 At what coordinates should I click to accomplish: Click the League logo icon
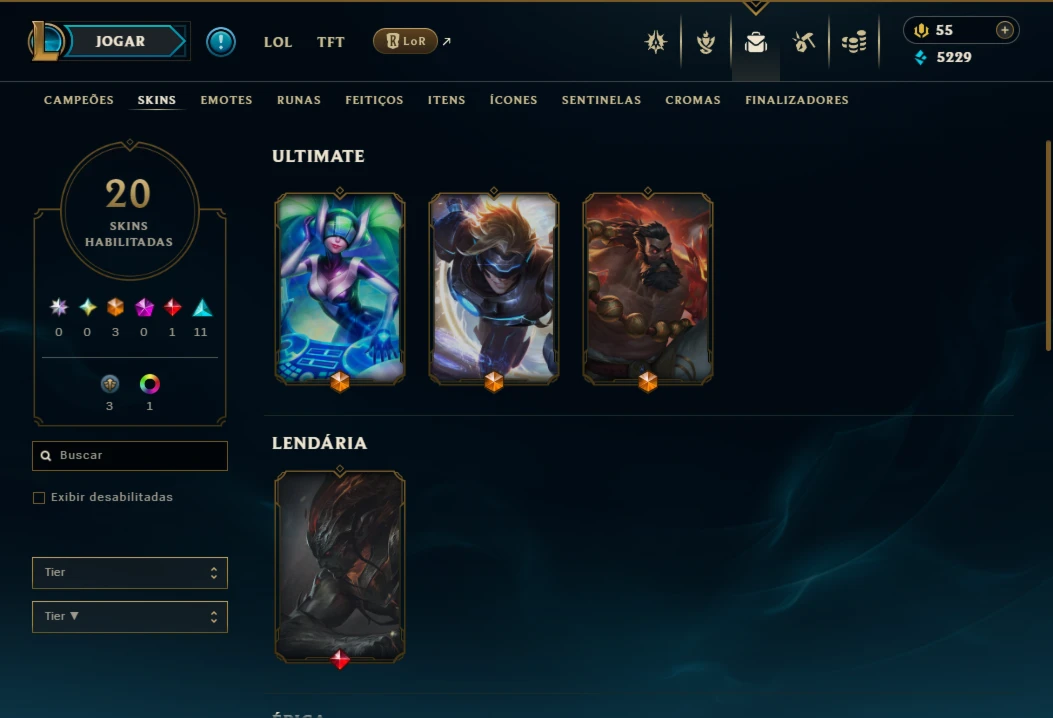point(44,41)
